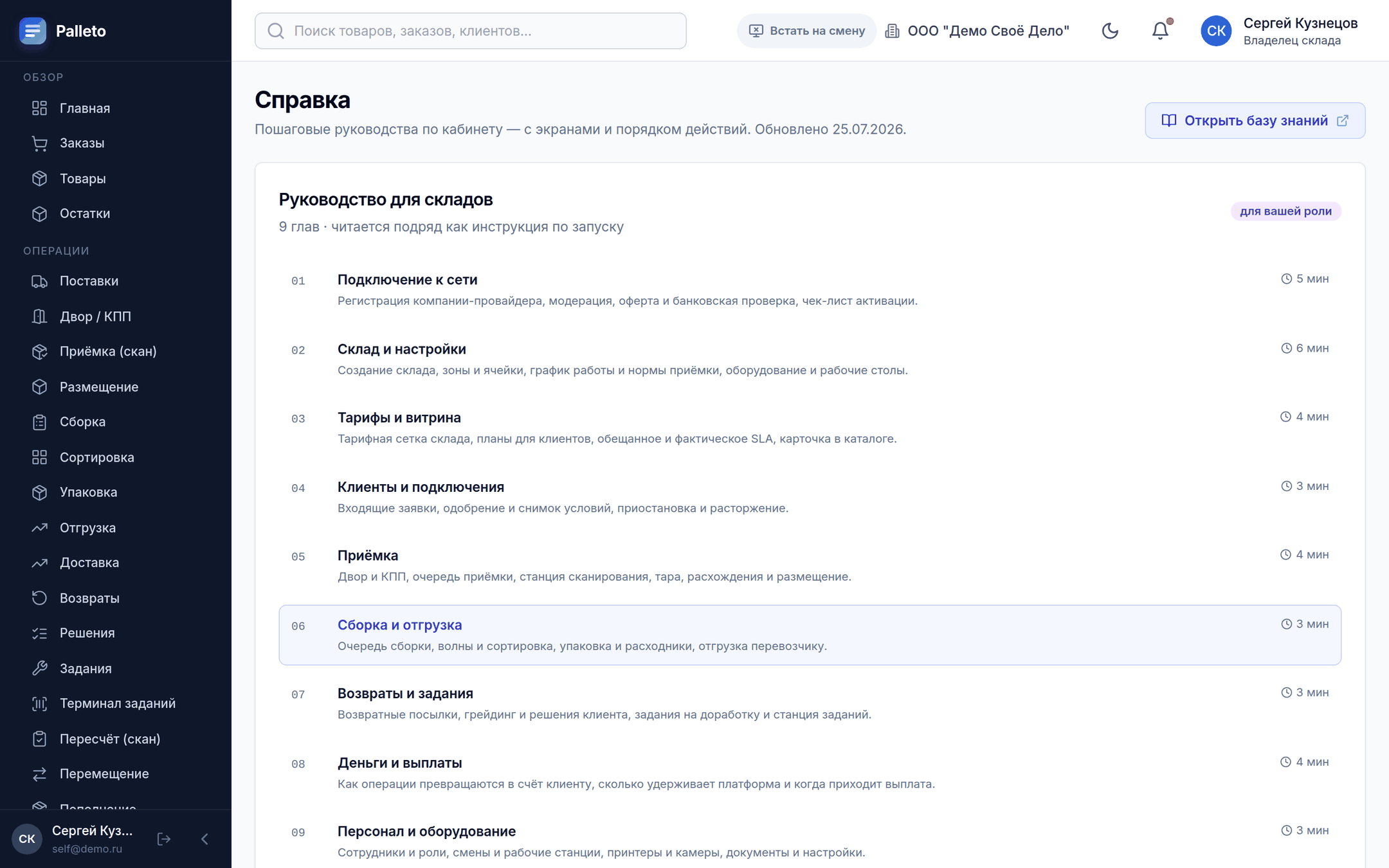Collapse the sidebar with the chevron arrow
1389x868 pixels.
click(204, 839)
